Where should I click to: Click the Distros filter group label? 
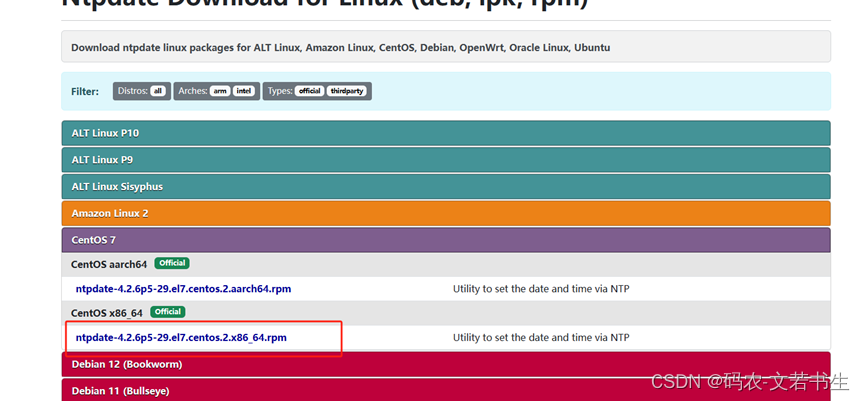point(133,91)
